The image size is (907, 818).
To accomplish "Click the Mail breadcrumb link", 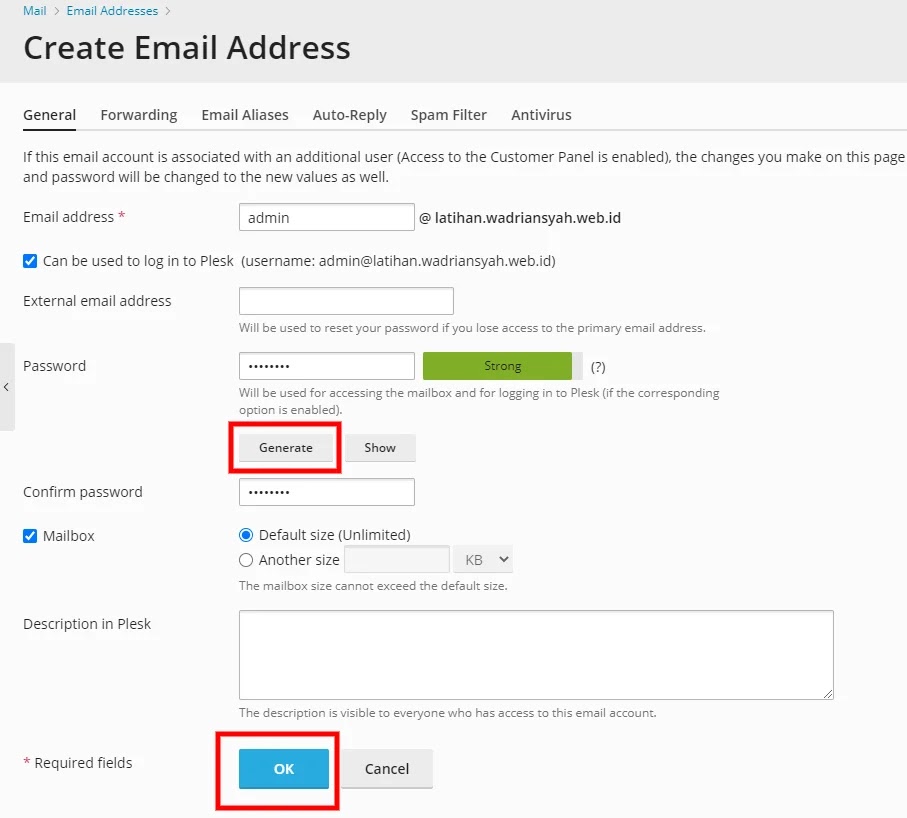I will click(x=35, y=10).
